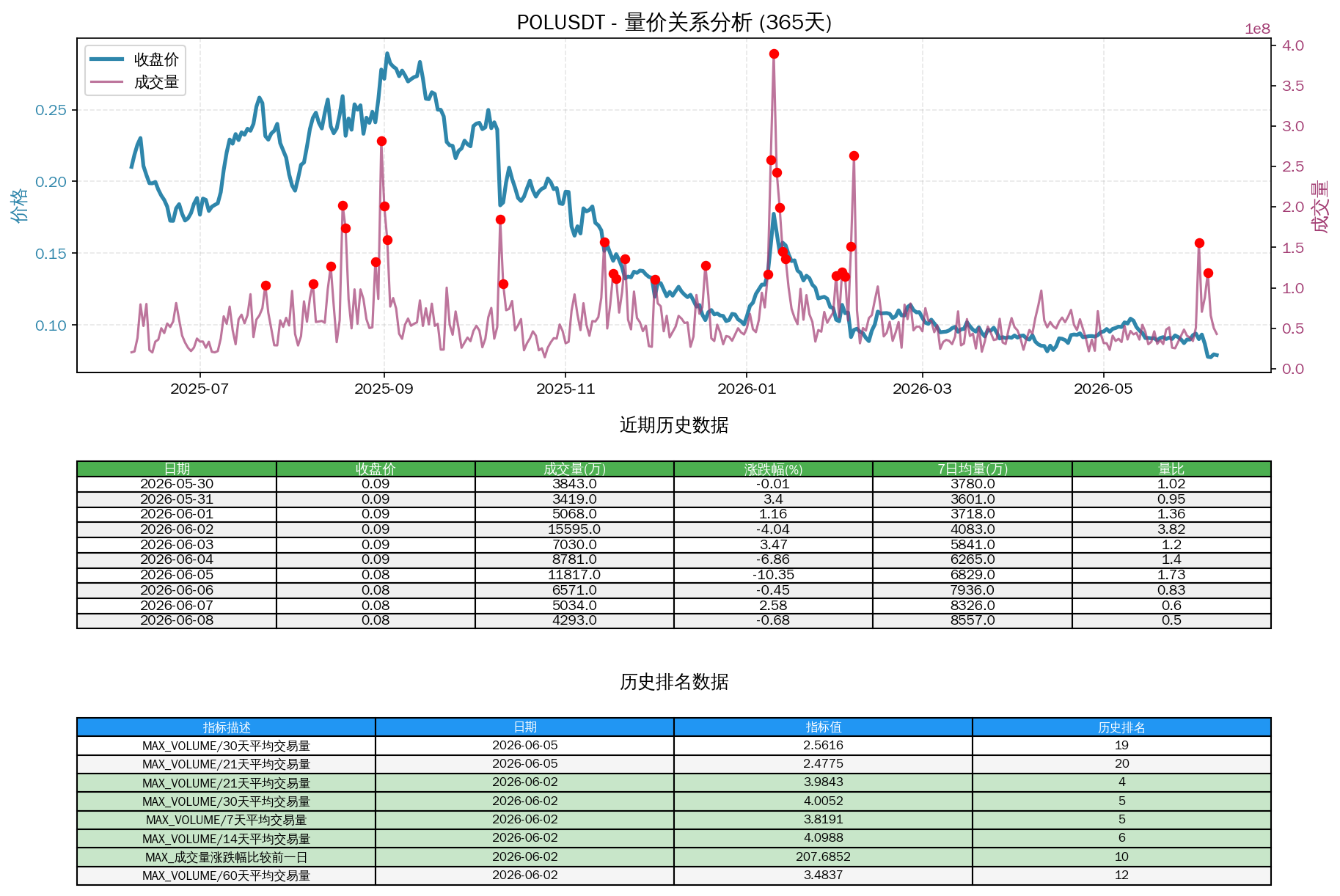Click the indicator value 207.6852
Screen dimensions: 1340x896
click(x=823, y=857)
